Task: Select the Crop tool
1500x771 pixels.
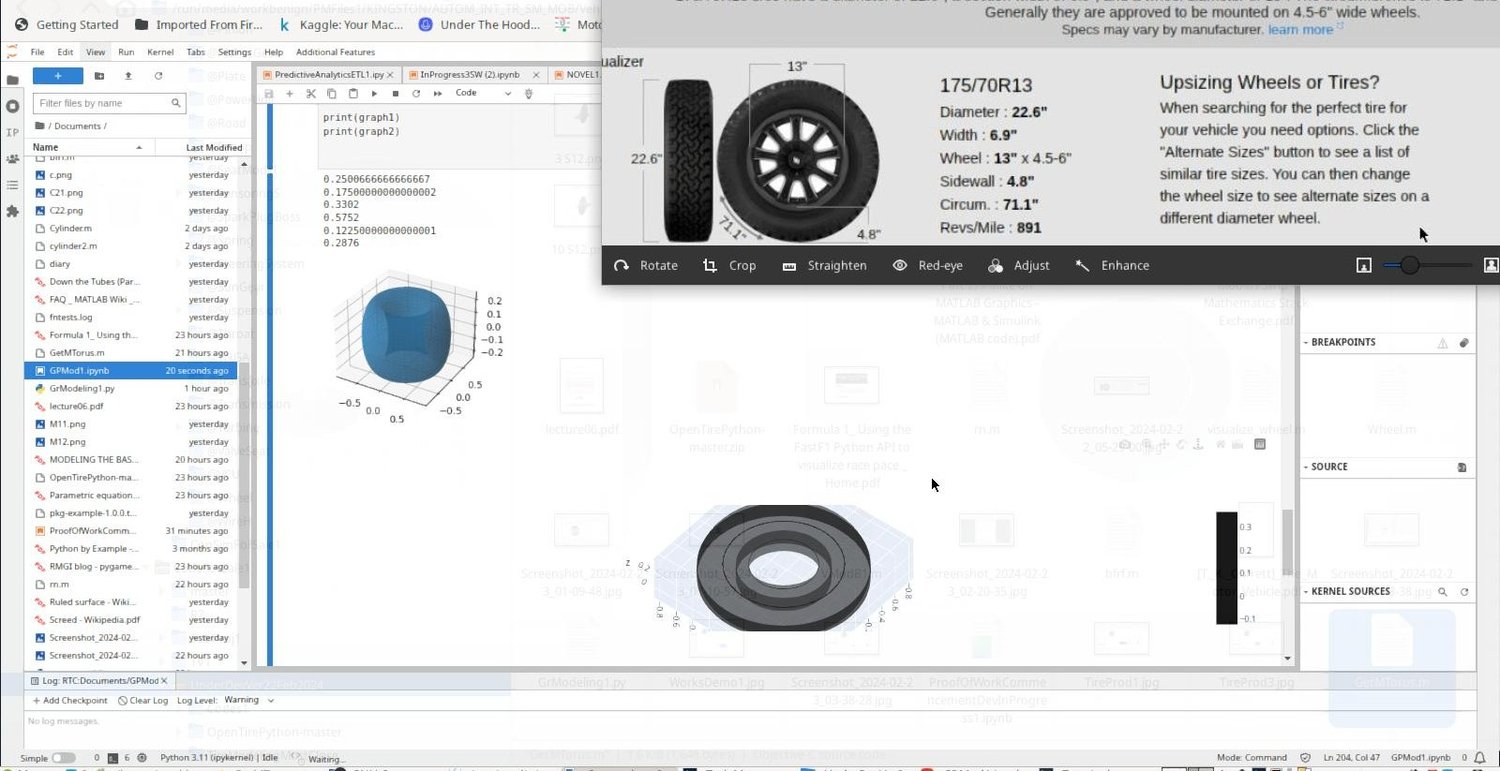Action: pyautogui.click(x=729, y=265)
